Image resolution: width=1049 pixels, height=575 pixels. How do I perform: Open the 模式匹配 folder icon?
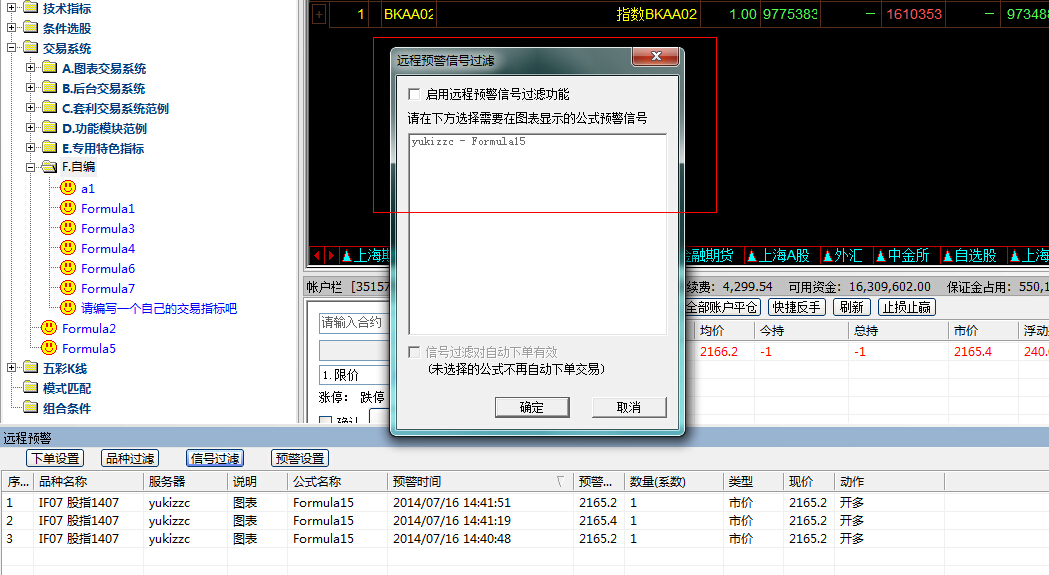30,388
